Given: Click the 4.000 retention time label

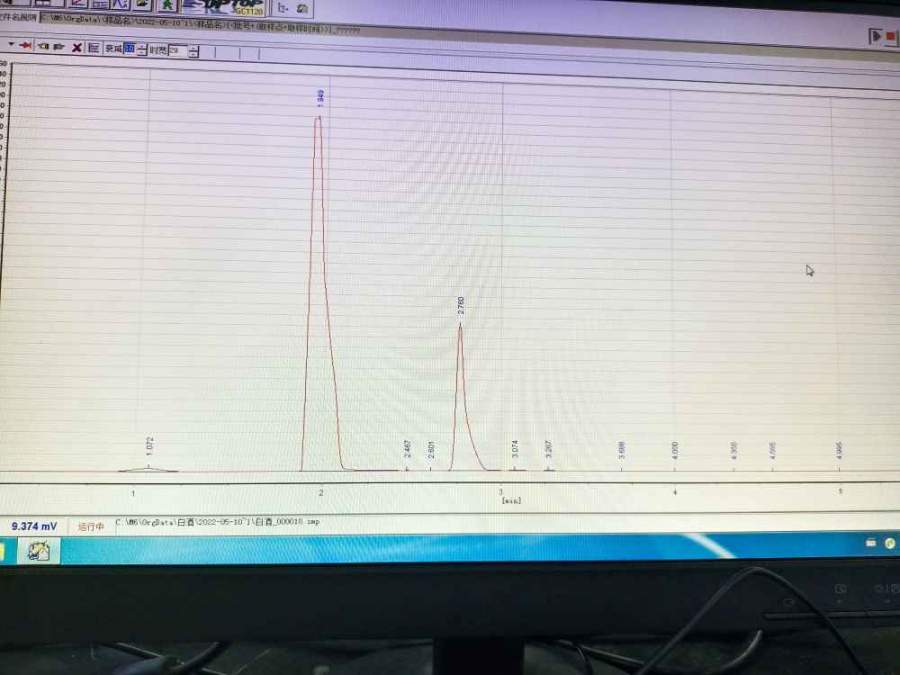Looking at the screenshot, I should 675,449.
